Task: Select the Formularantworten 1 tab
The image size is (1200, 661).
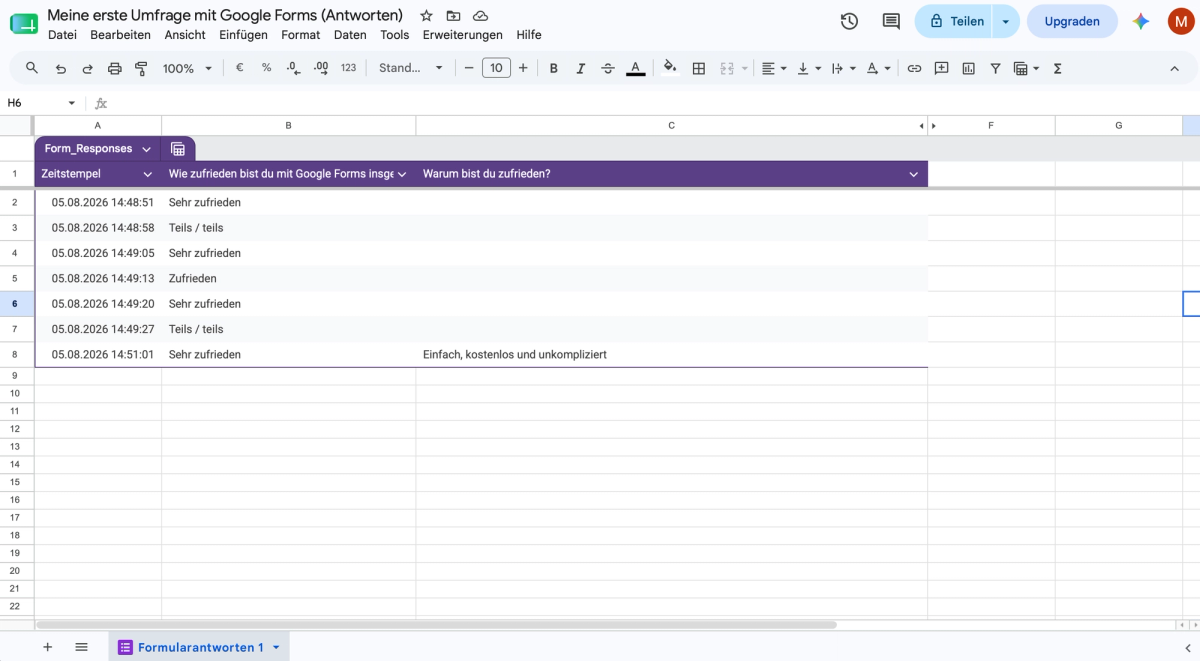Action: point(200,647)
